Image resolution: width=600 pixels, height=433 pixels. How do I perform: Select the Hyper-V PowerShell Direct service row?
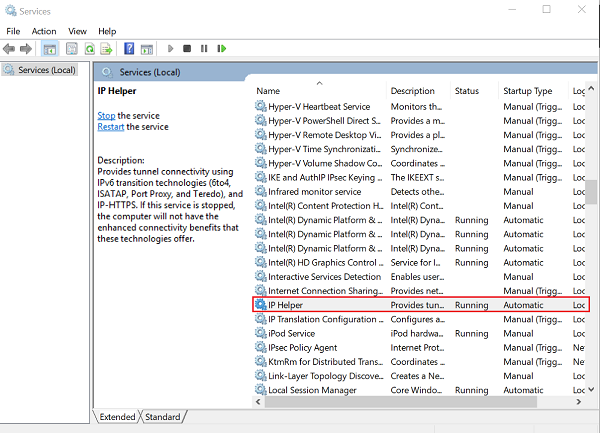point(419,120)
